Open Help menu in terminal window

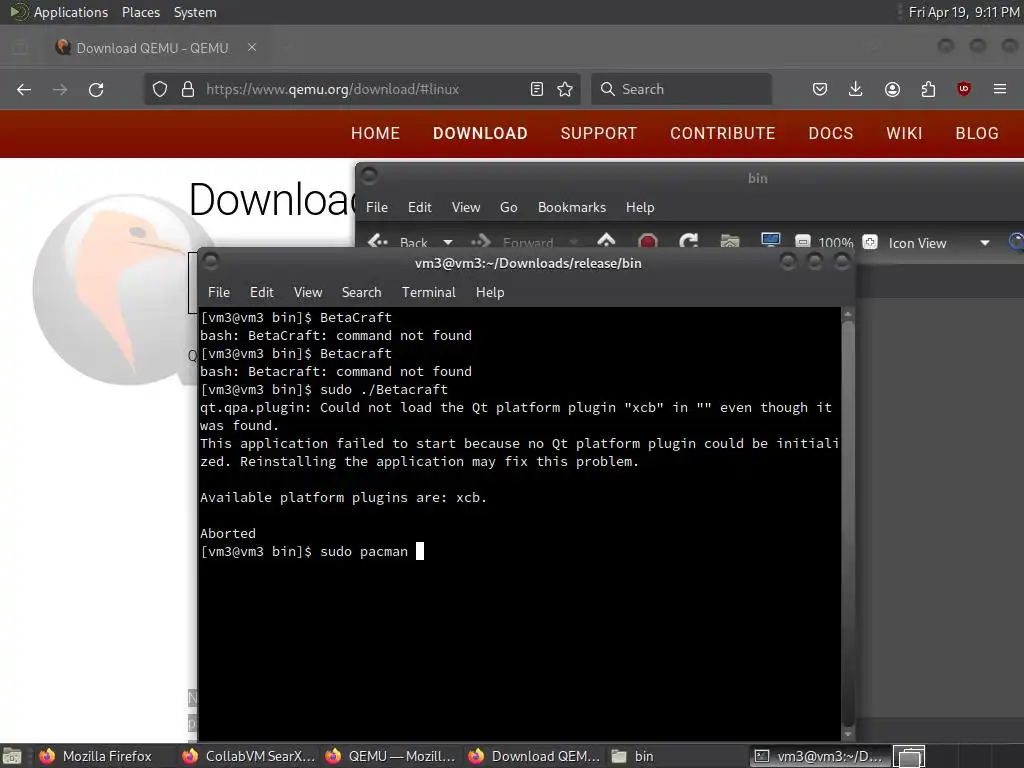pyautogui.click(x=490, y=292)
